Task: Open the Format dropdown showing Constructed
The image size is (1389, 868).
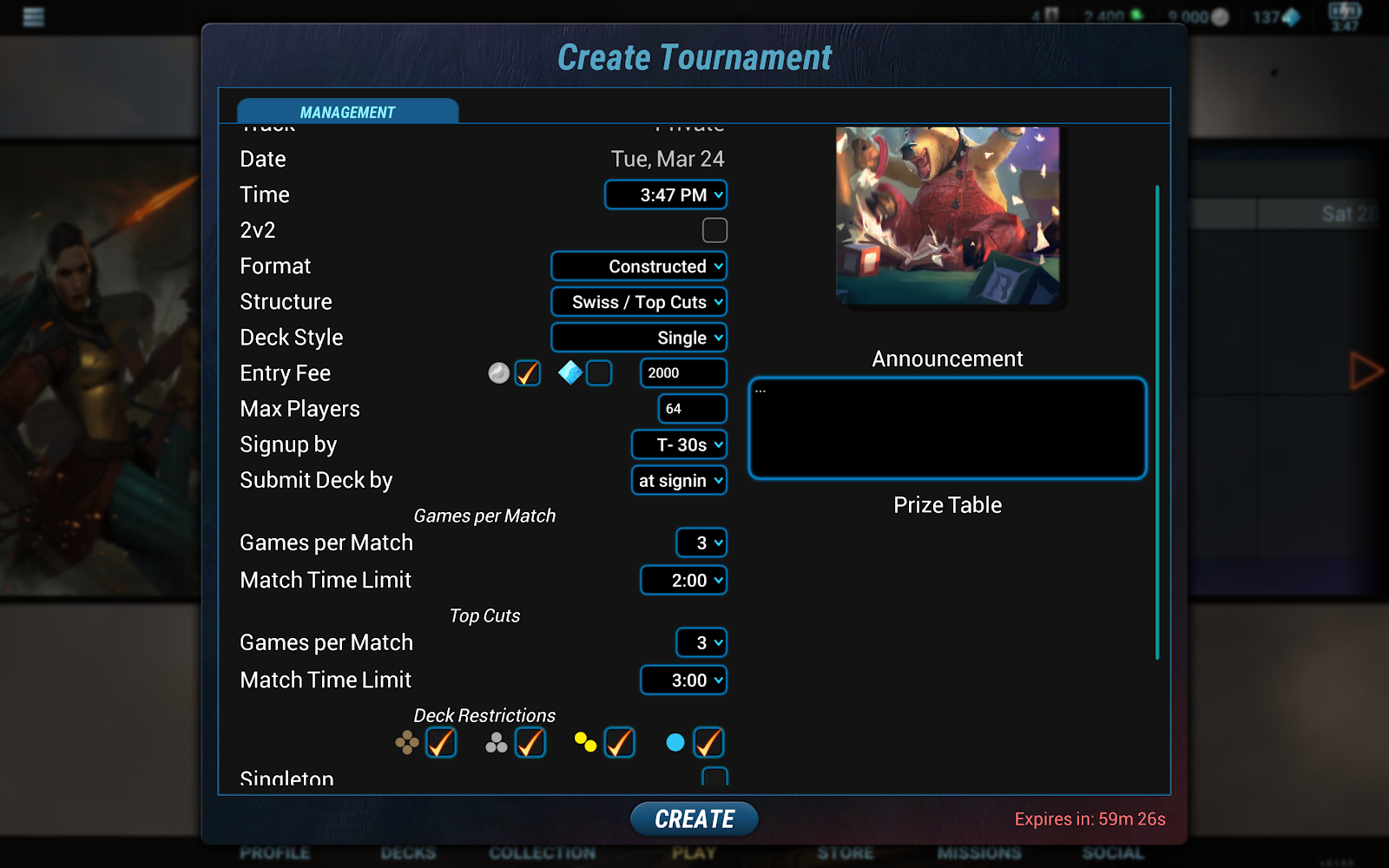Action: [639, 266]
